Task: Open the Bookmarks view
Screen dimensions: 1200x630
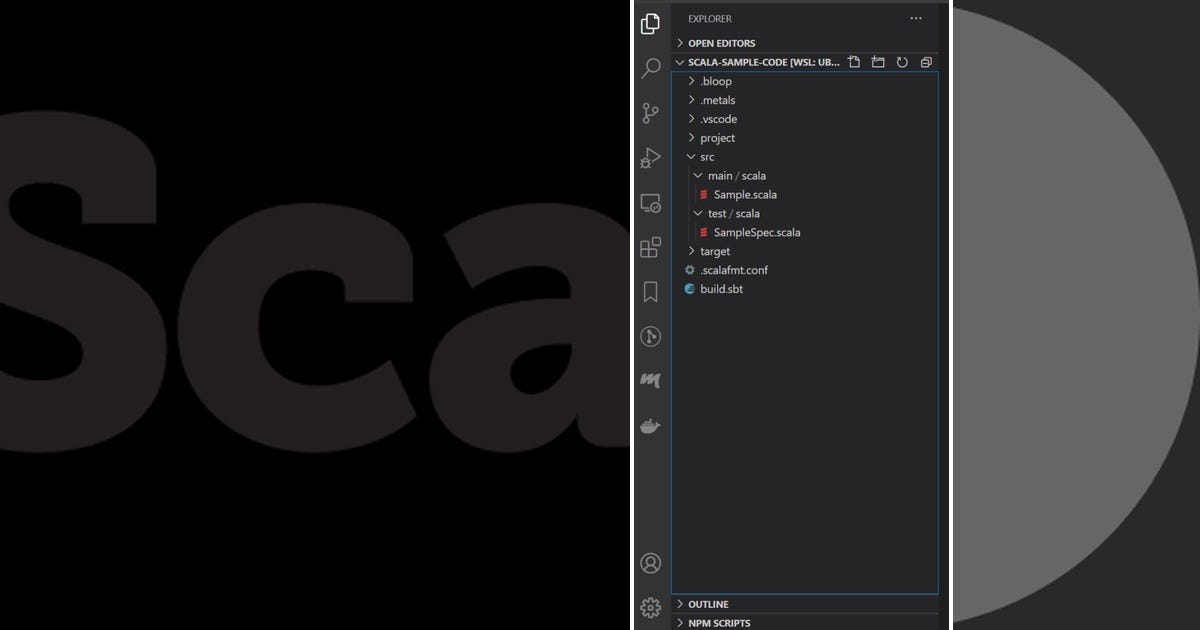Action: [x=650, y=292]
